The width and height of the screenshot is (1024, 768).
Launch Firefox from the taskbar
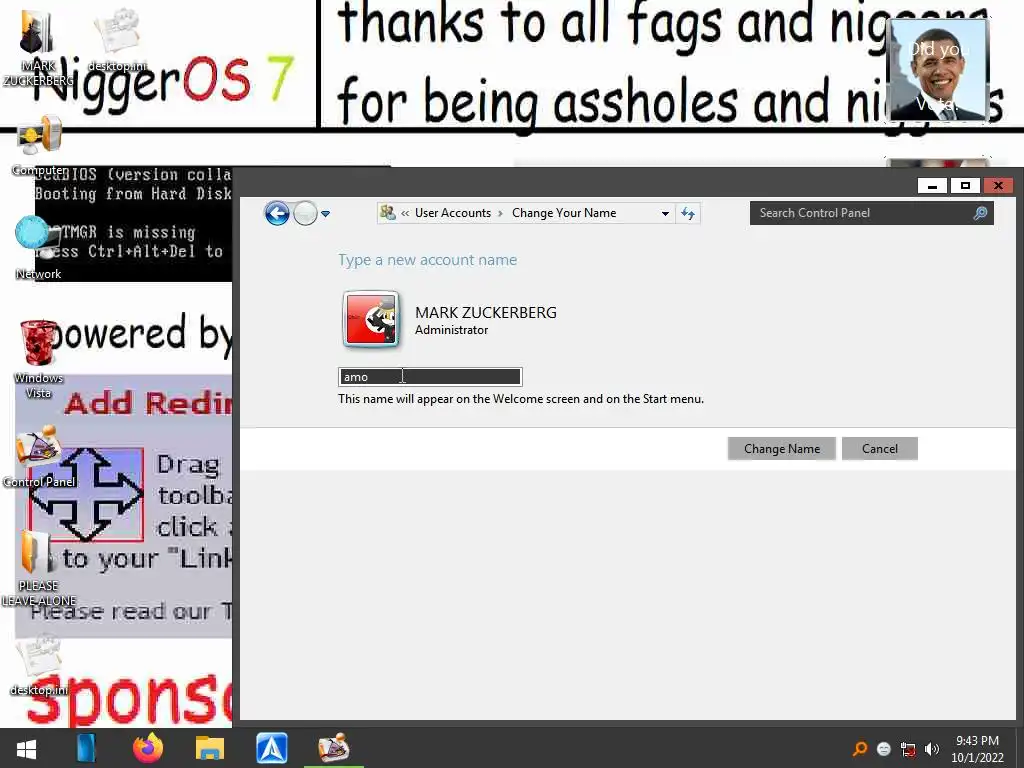pyautogui.click(x=148, y=748)
